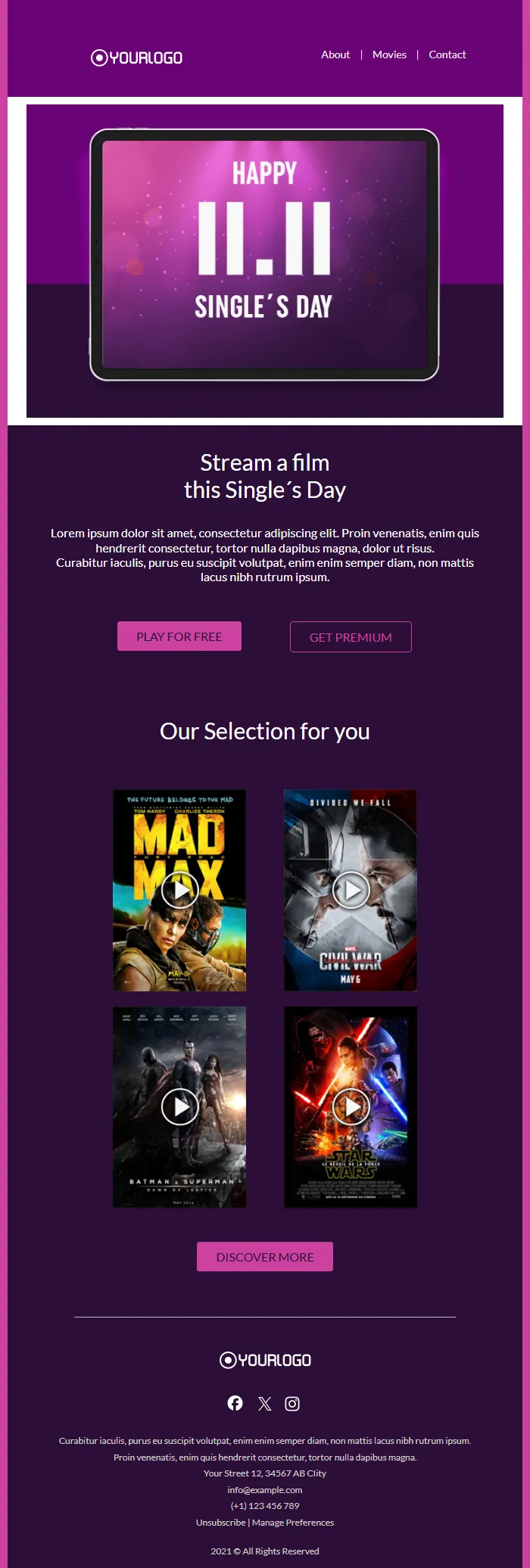Click the Get Premium button
This screenshot has width=530, height=1568.
(x=351, y=637)
